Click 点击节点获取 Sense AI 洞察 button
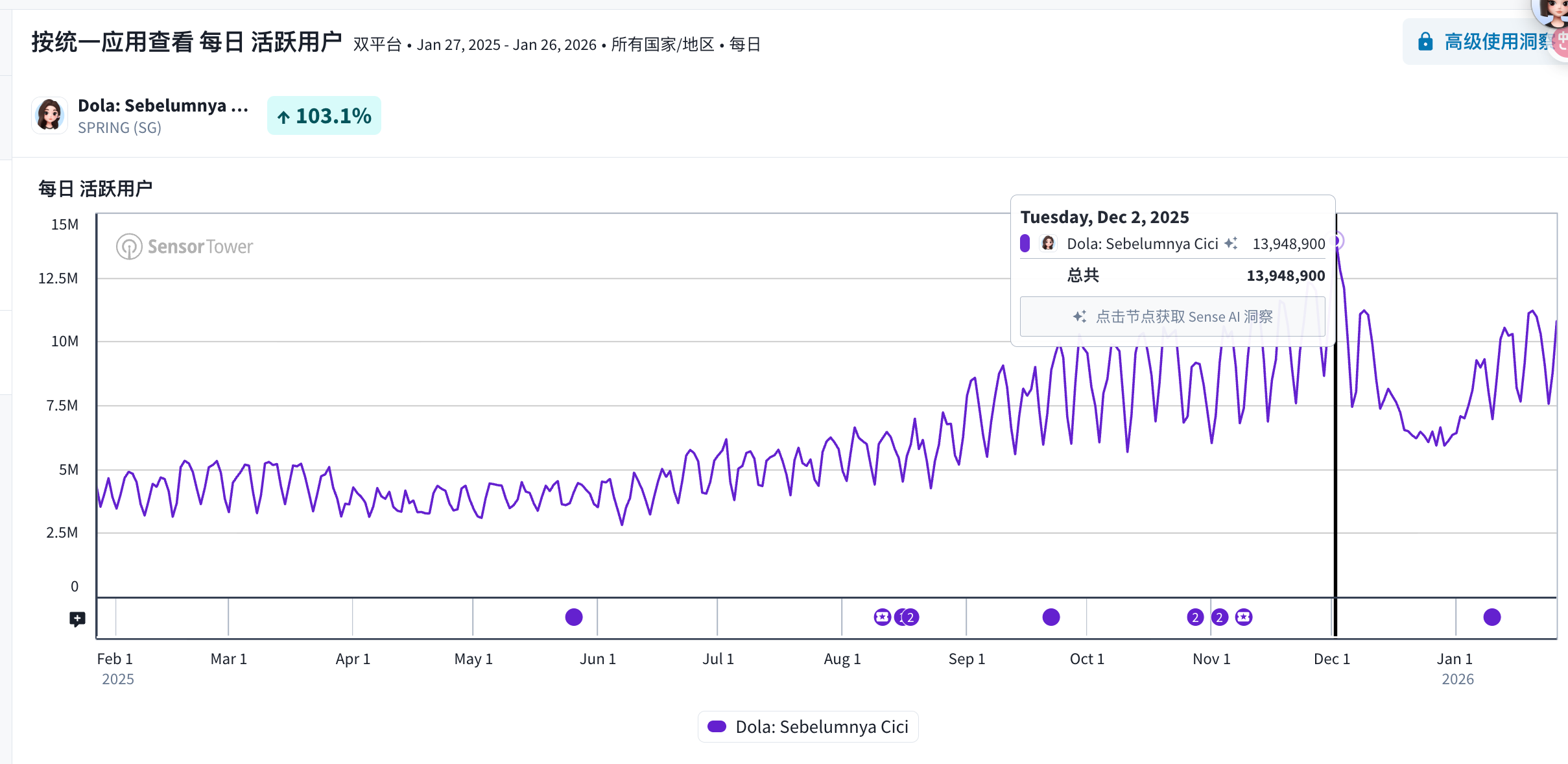This screenshot has height=764, width=1568. click(1172, 316)
